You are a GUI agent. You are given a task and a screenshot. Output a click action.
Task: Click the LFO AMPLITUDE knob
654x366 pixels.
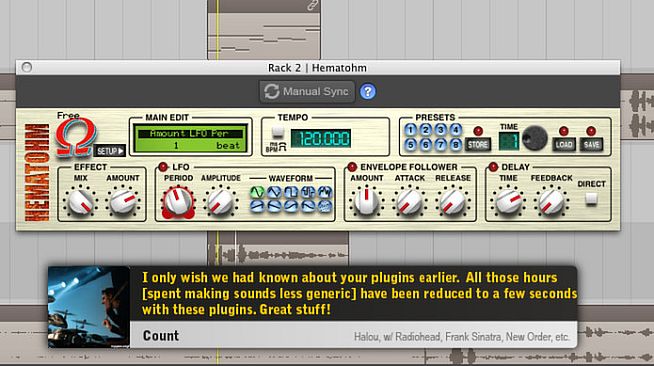pos(221,202)
